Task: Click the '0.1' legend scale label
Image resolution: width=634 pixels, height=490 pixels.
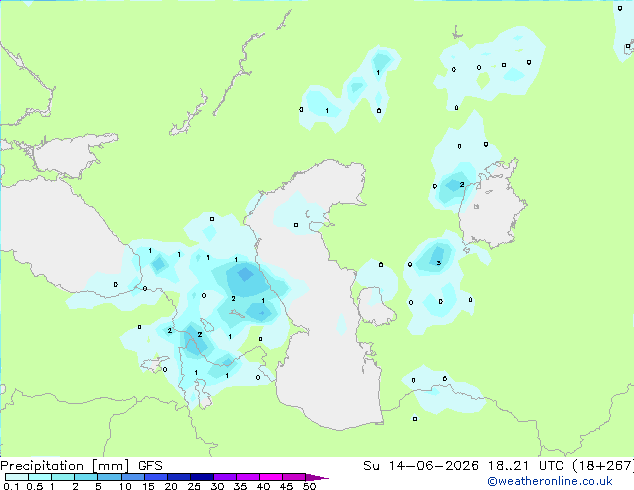Action: point(11,486)
